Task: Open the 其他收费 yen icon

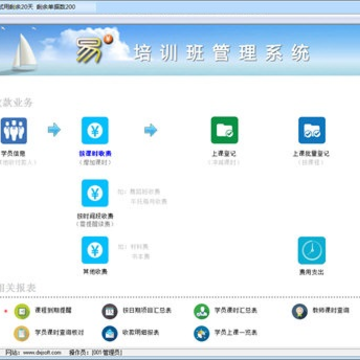Action: [95, 250]
